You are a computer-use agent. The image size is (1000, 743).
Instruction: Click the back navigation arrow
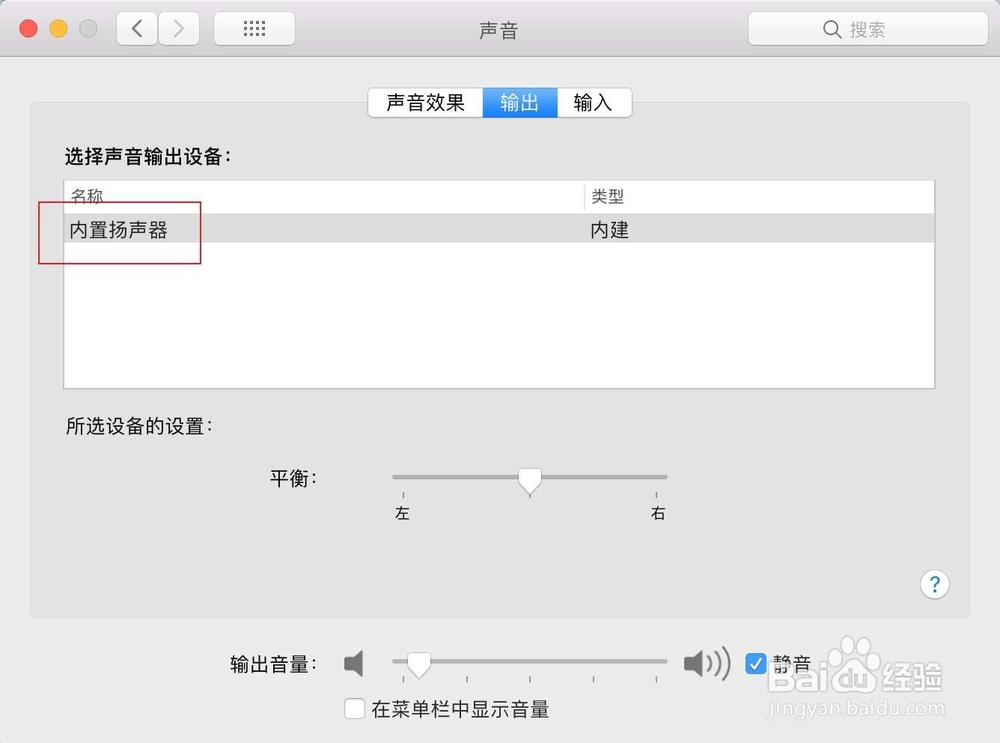pos(137,28)
